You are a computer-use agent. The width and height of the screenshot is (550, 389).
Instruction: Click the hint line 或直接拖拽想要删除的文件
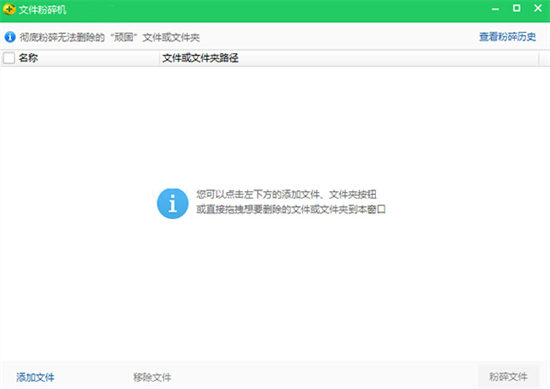tap(291, 209)
